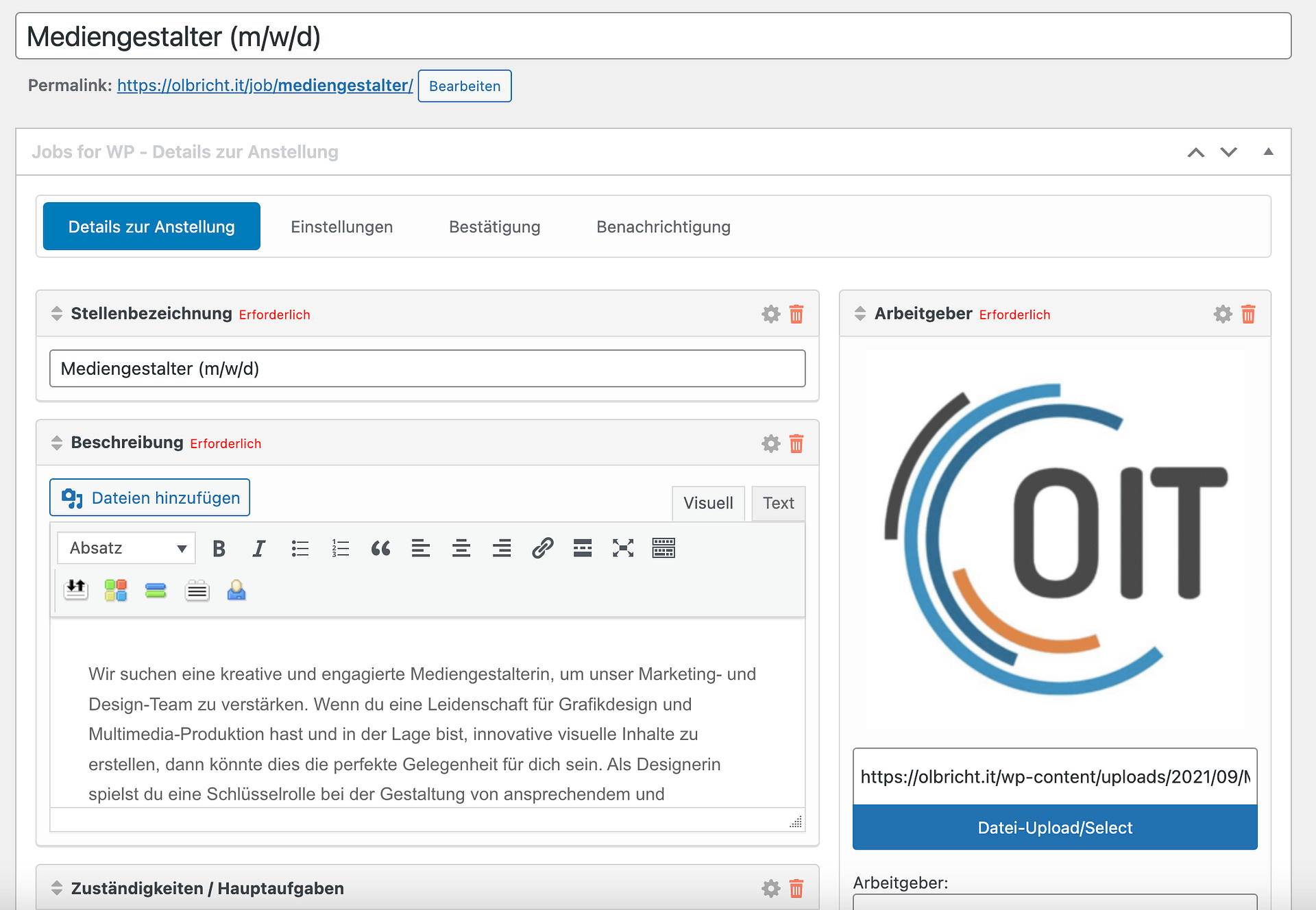
Task: Click the blue user figure icon
Action: pyautogui.click(x=236, y=590)
